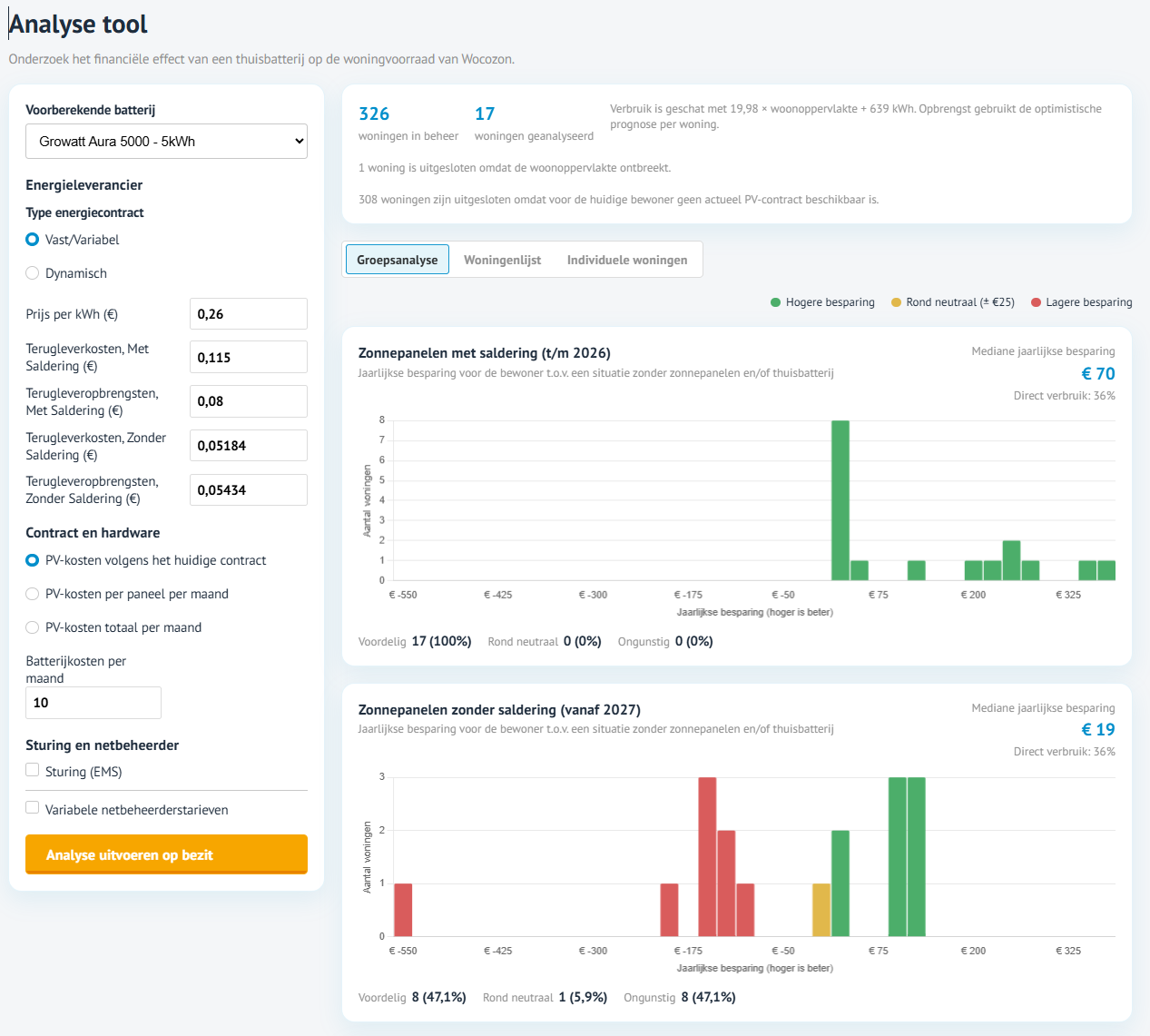Click the yellow Rond neutraal legend dot
Screen dimensions: 1150x1036
(x=896, y=302)
